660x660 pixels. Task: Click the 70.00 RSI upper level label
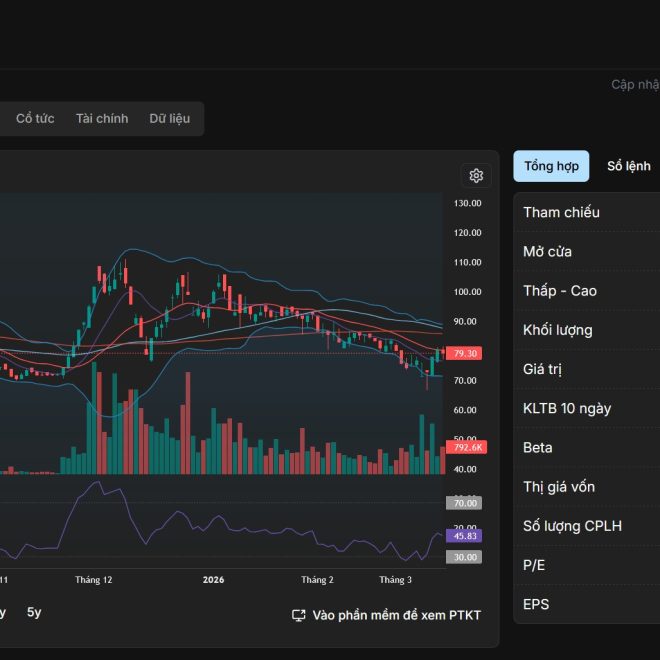click(x=464, y=503)
